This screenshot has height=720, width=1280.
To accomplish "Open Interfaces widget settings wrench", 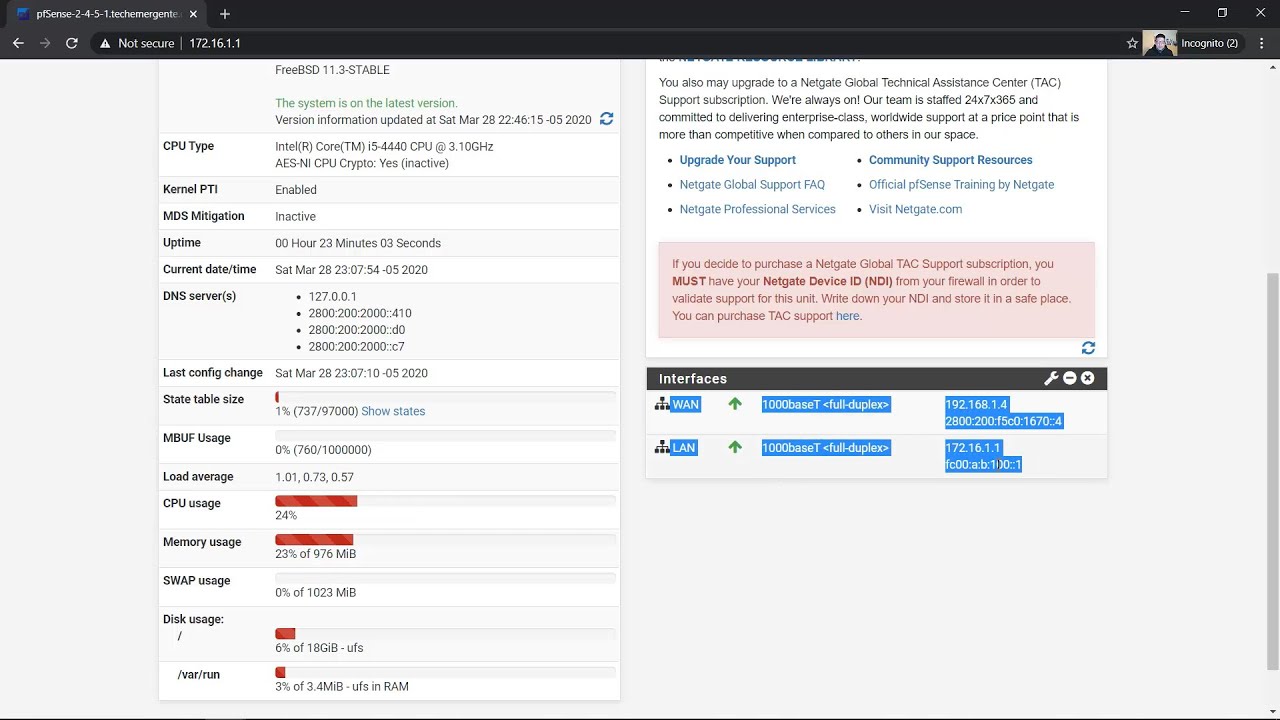I will click(x=1051, y=379).
